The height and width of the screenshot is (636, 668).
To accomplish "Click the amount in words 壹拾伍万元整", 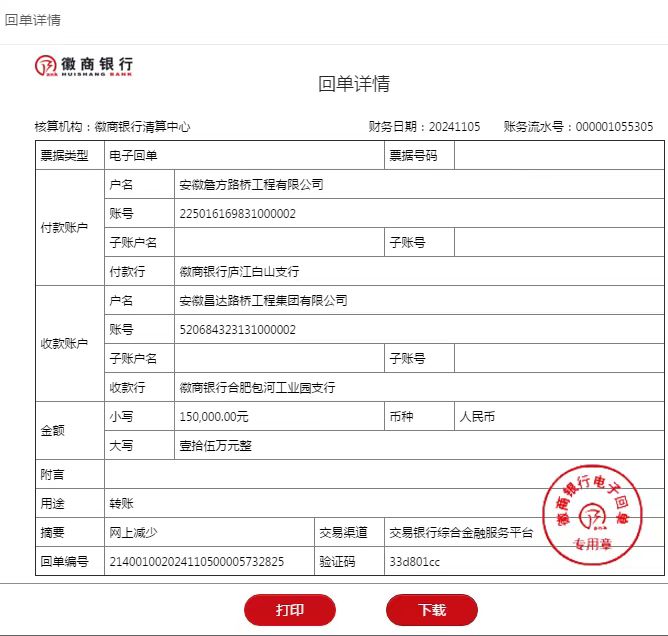I will 215,446.
